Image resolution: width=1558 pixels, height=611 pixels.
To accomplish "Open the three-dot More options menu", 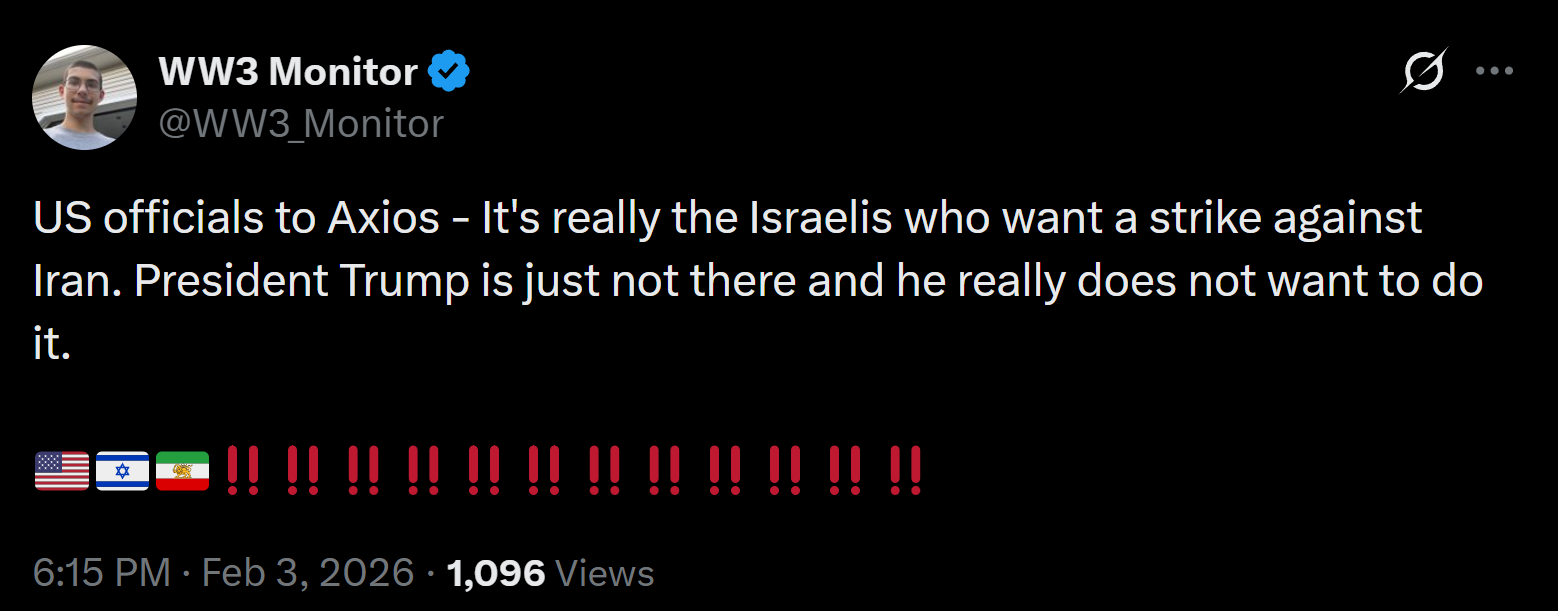I will (x=1494, y=72).
